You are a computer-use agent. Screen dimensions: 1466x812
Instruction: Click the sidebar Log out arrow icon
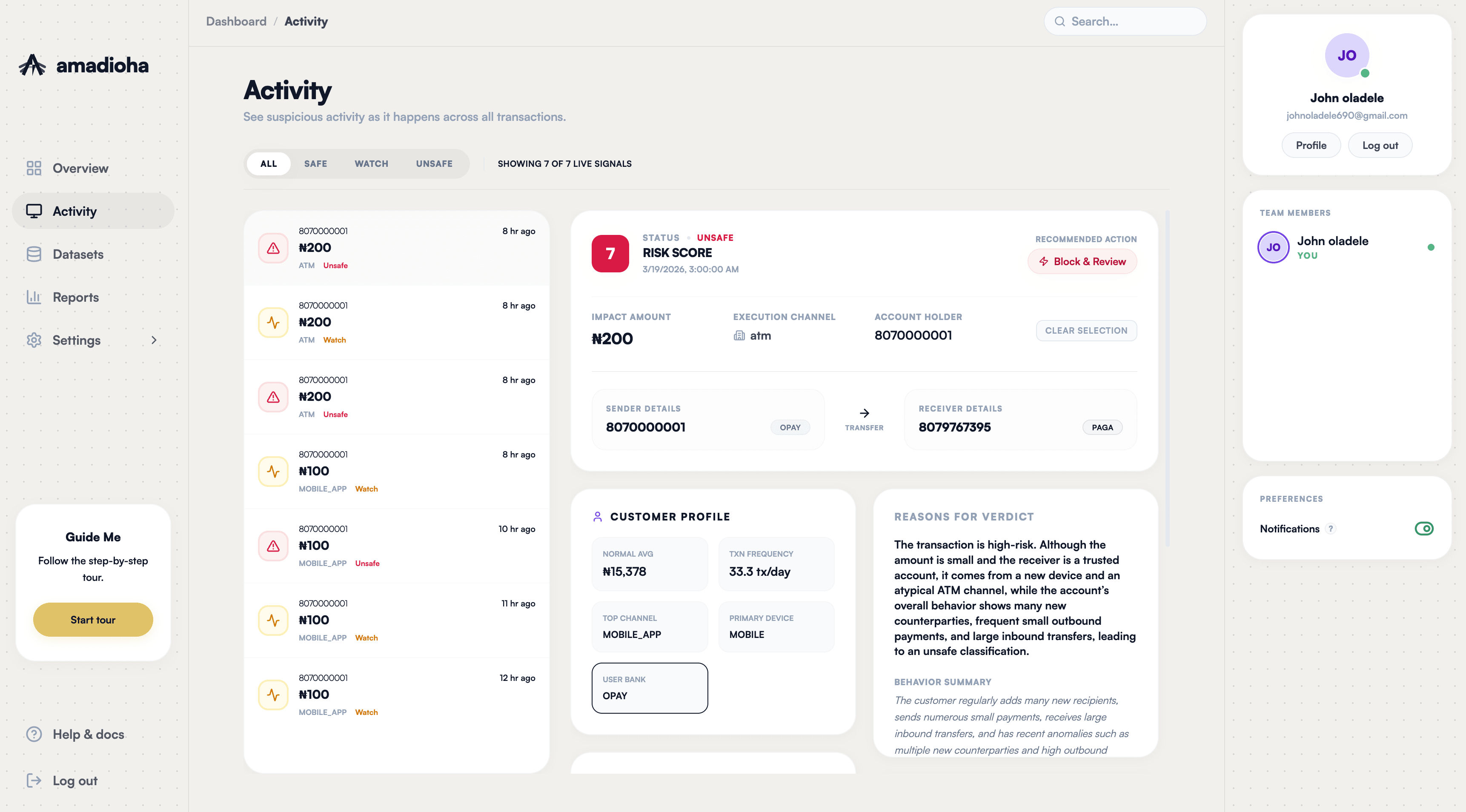pyautogui.click(x=34, y=780)
